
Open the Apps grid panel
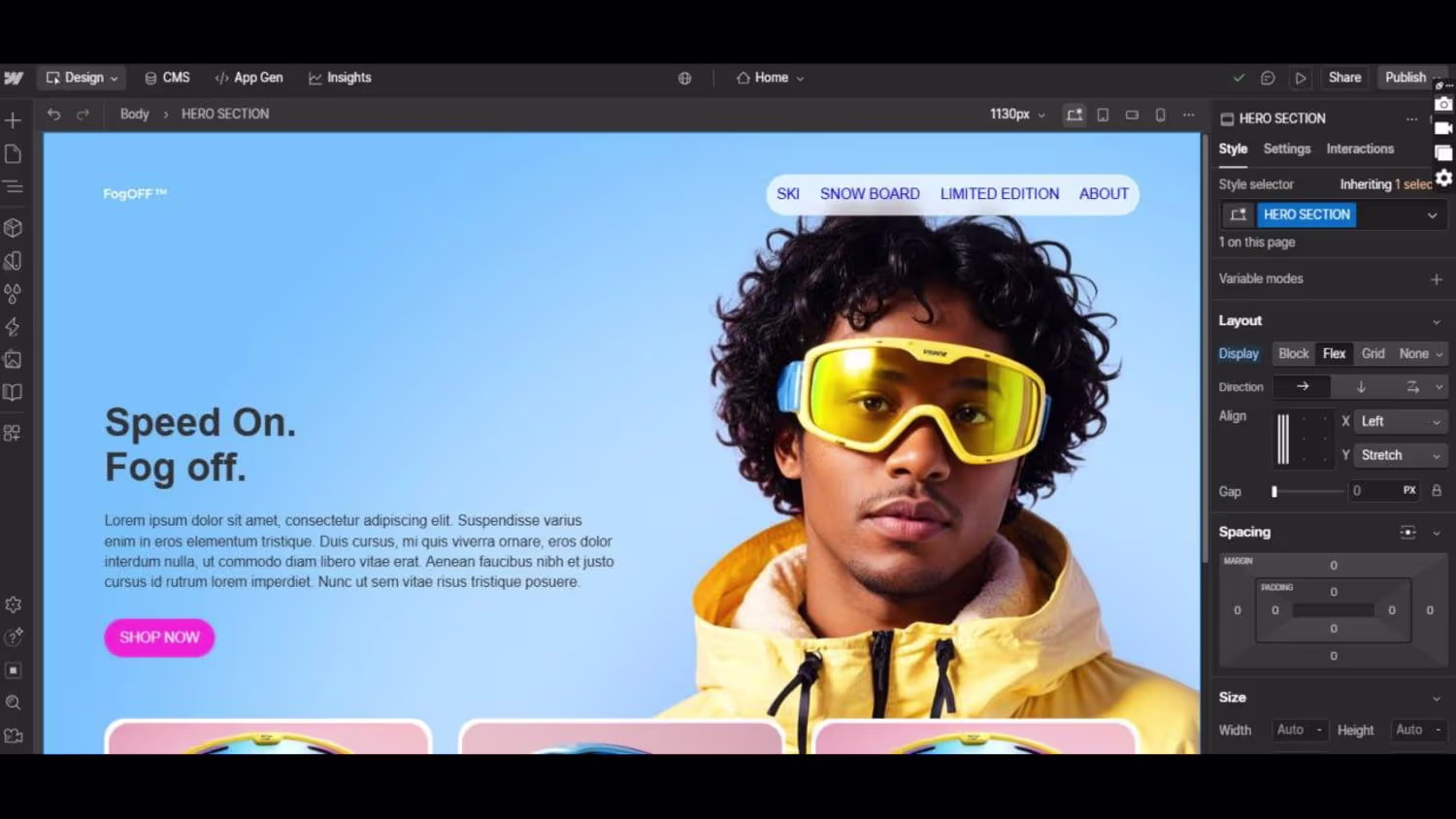(x=14, y=433)
